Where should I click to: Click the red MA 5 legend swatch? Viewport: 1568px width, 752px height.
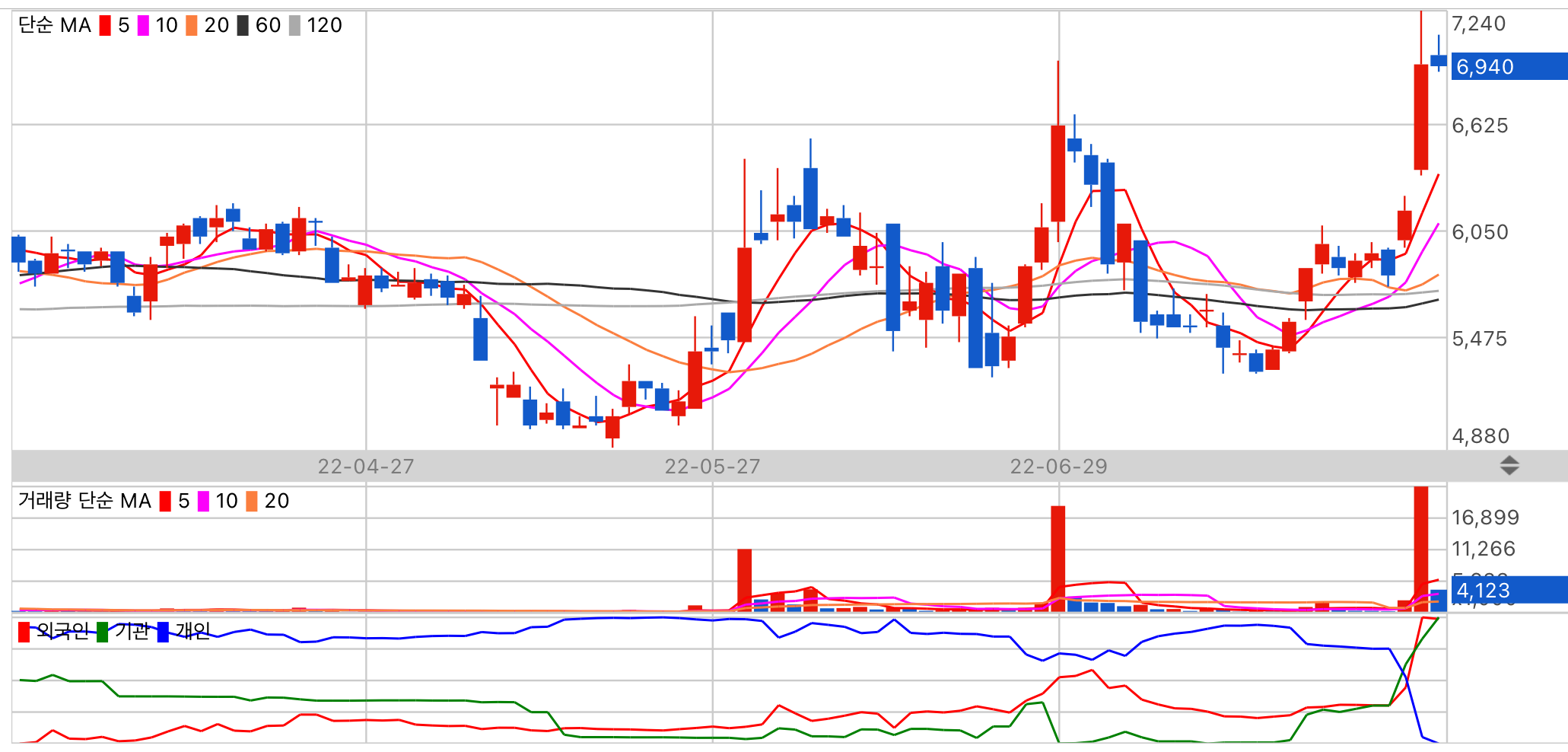pyautogui.click(x=105, y=26)
